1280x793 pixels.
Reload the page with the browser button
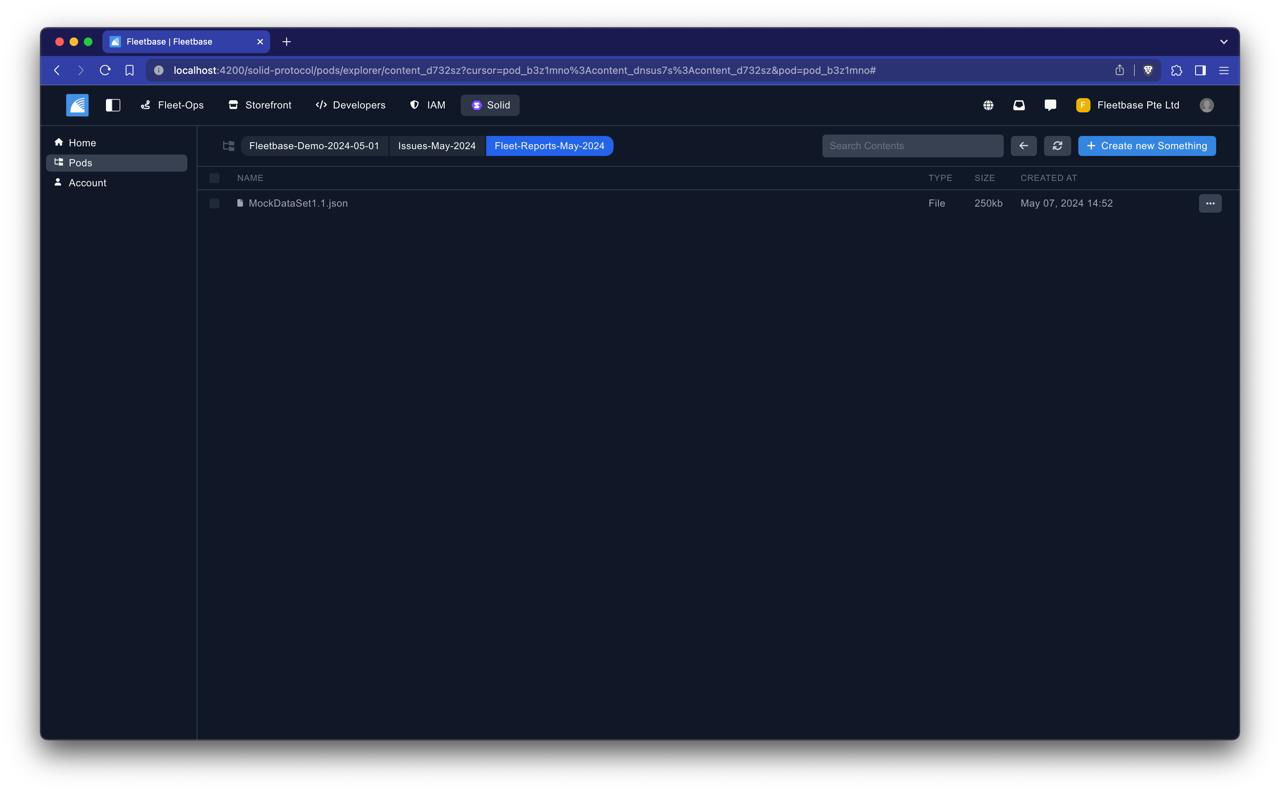[x=105, y=71]
